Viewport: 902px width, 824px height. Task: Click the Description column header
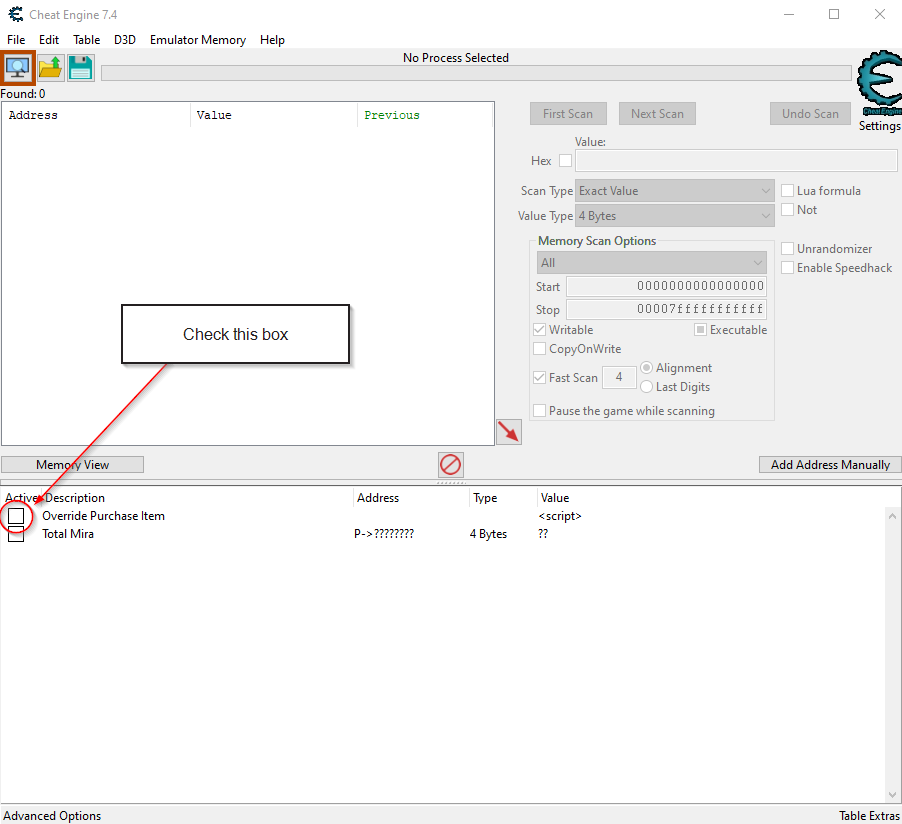coord(197,498)
